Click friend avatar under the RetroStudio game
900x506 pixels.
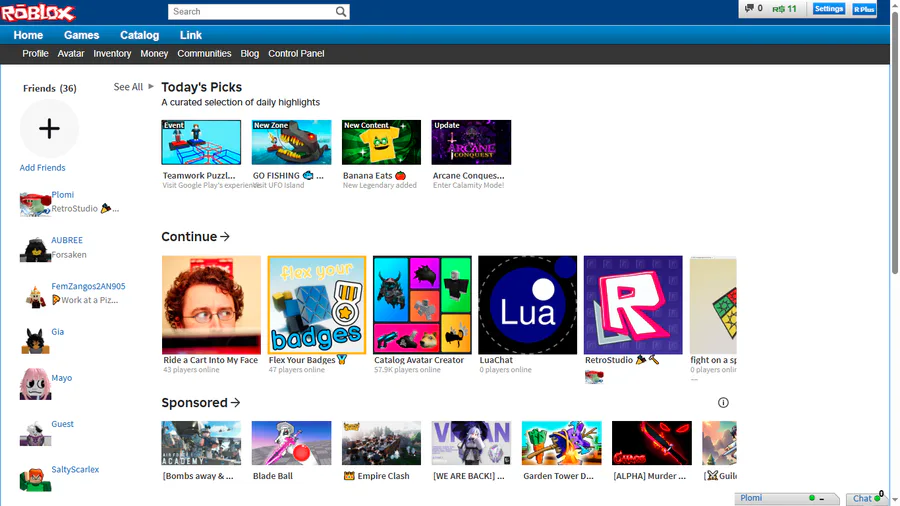(x=594, y=377)
